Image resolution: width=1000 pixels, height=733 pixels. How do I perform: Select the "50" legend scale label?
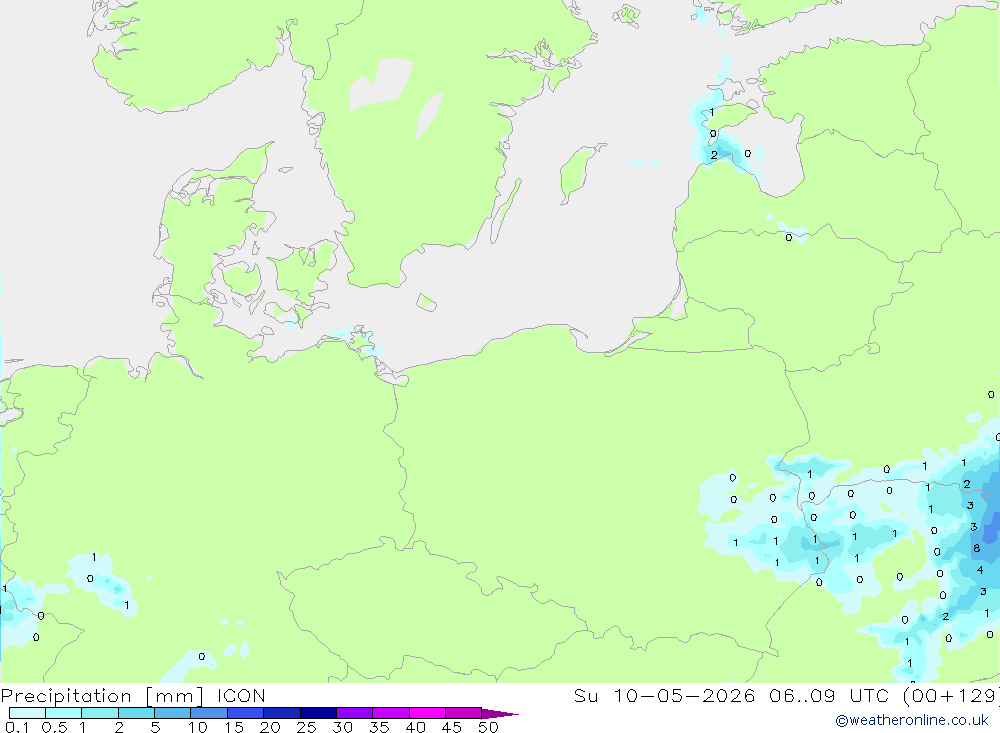pyautogui.click(x=488, y=727)
